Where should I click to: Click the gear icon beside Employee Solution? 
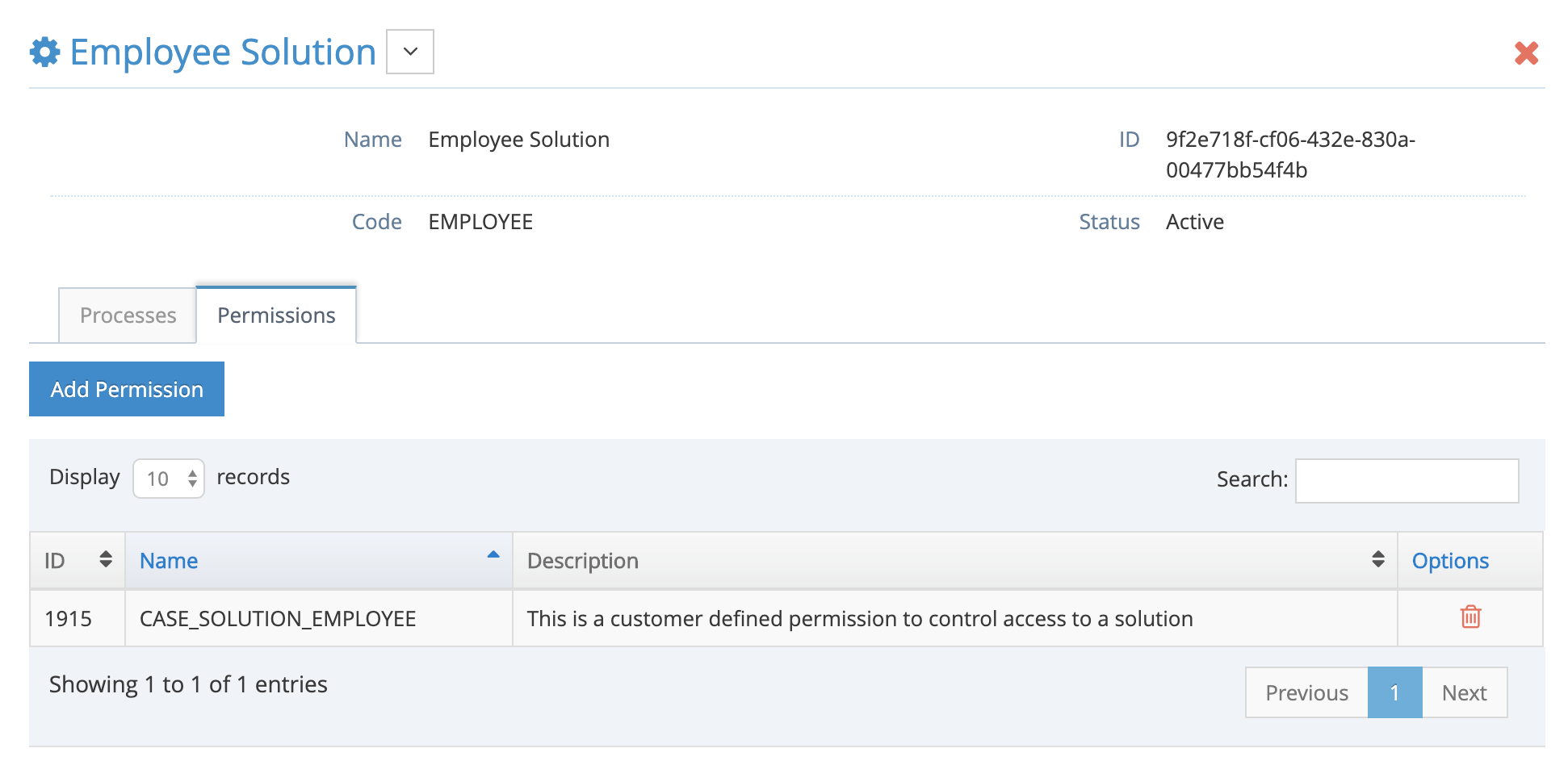point(45,52)
